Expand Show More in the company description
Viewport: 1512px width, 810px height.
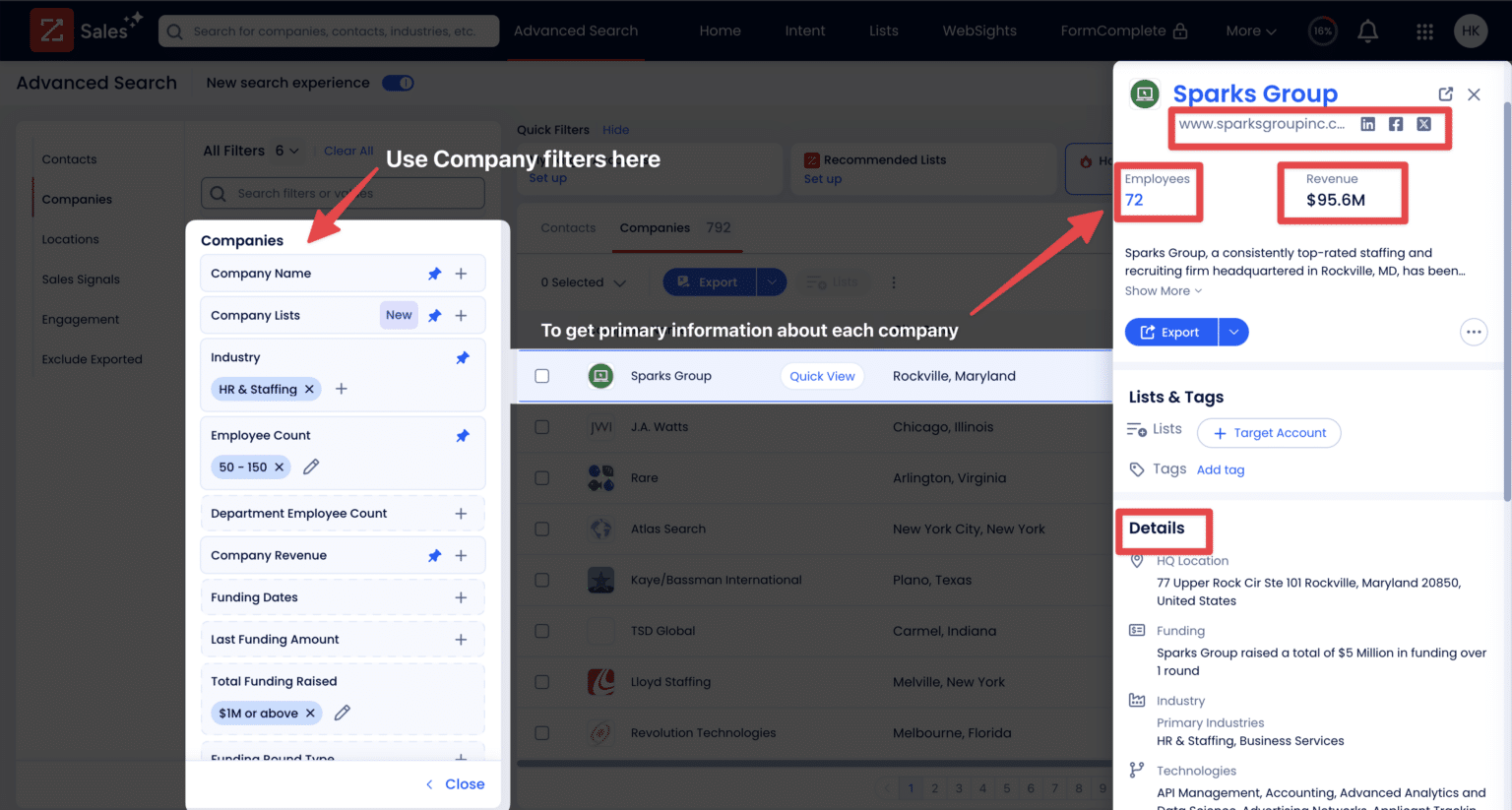pos(1163,290)
